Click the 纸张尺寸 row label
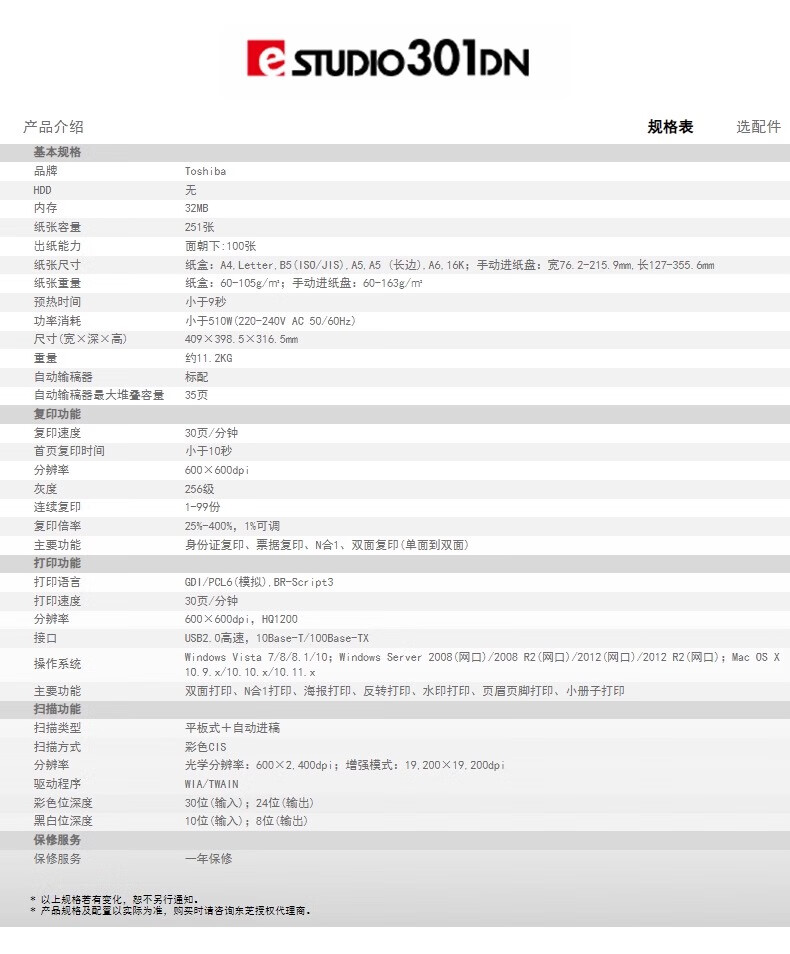790x954 pixels. point(57,265)
